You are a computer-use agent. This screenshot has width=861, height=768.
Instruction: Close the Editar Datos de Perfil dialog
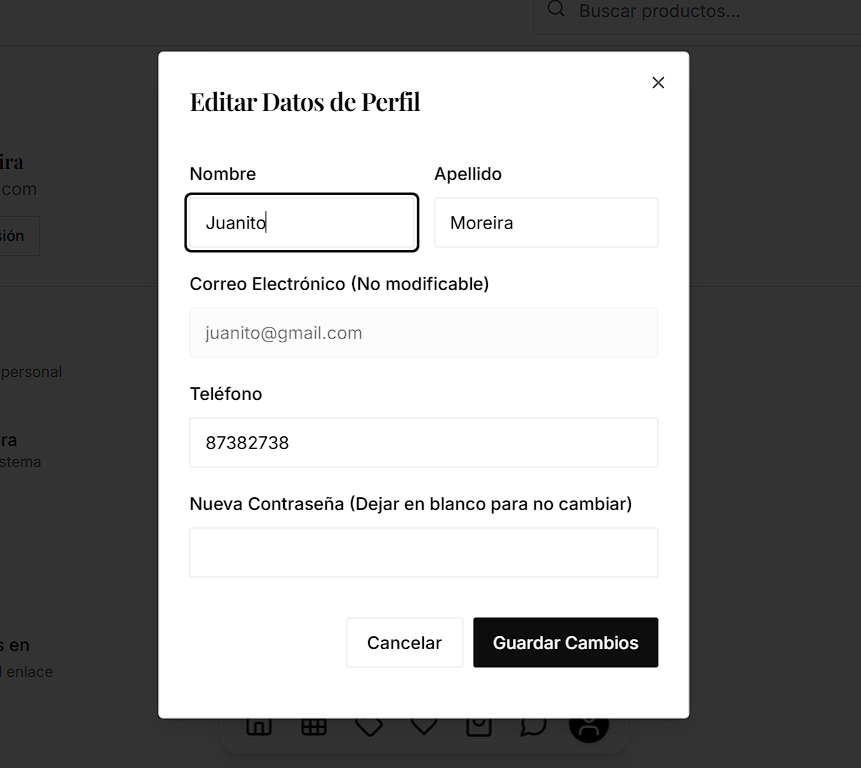(658, 82)
